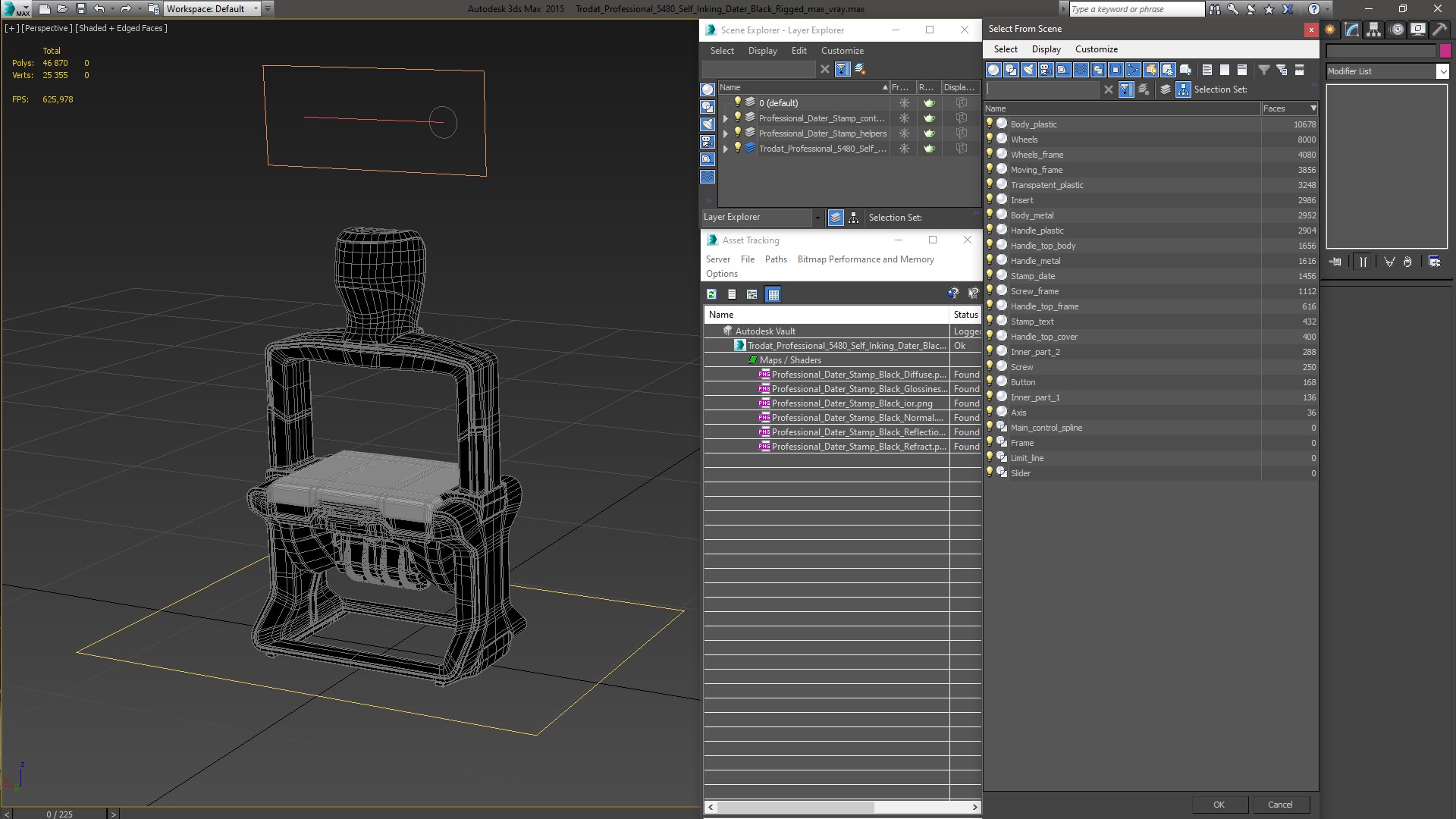This screenshot has height=819, width=1456.
Task: Toggle freeze snowflake for 0 (default) layer
Action: pyautogui.click(x=904, y=103)
